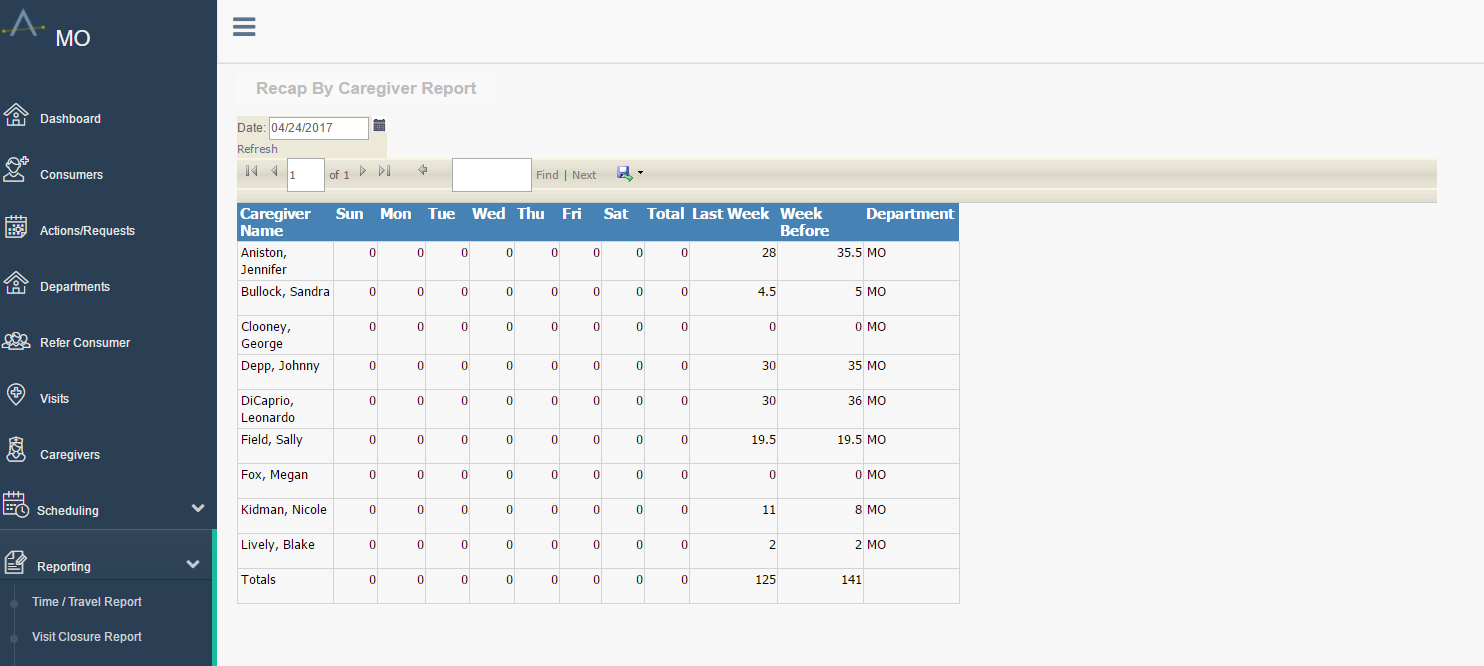Click the Recap By Caregiver Report title
This screenshot has width=1484, height=666.
point(366,88)
